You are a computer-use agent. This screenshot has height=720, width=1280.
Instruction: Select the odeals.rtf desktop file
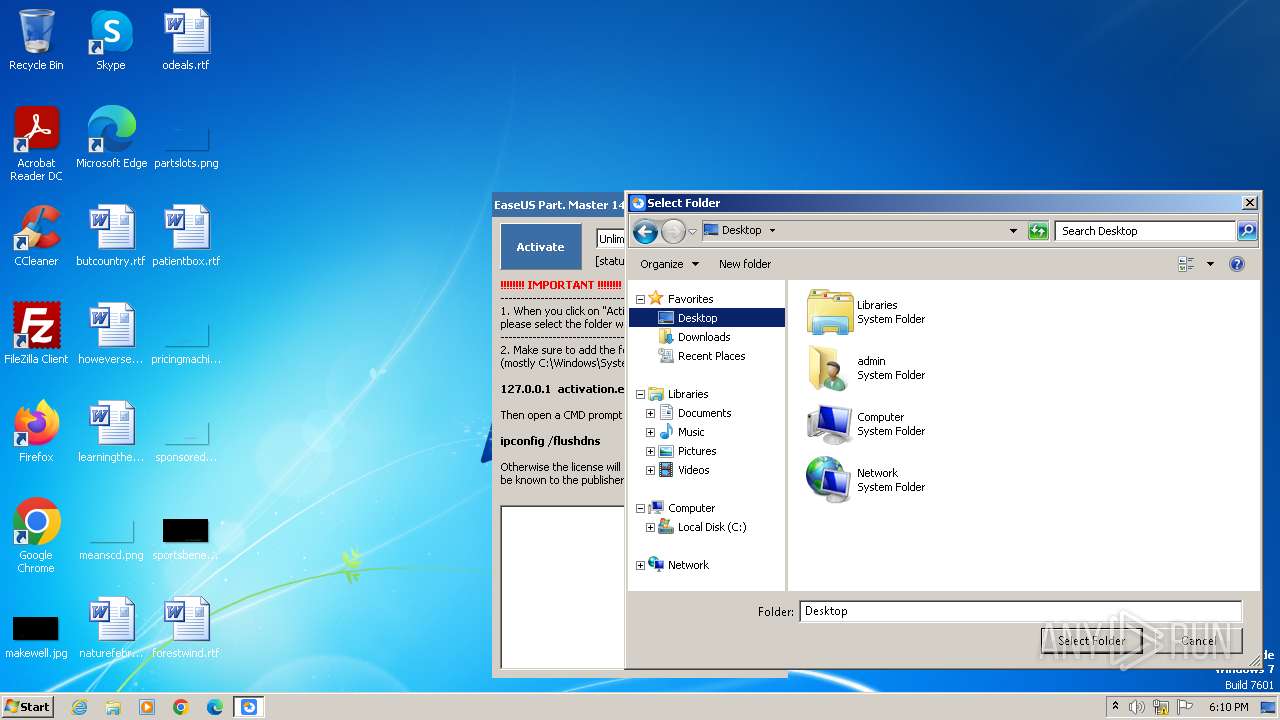tap(186, 40)
